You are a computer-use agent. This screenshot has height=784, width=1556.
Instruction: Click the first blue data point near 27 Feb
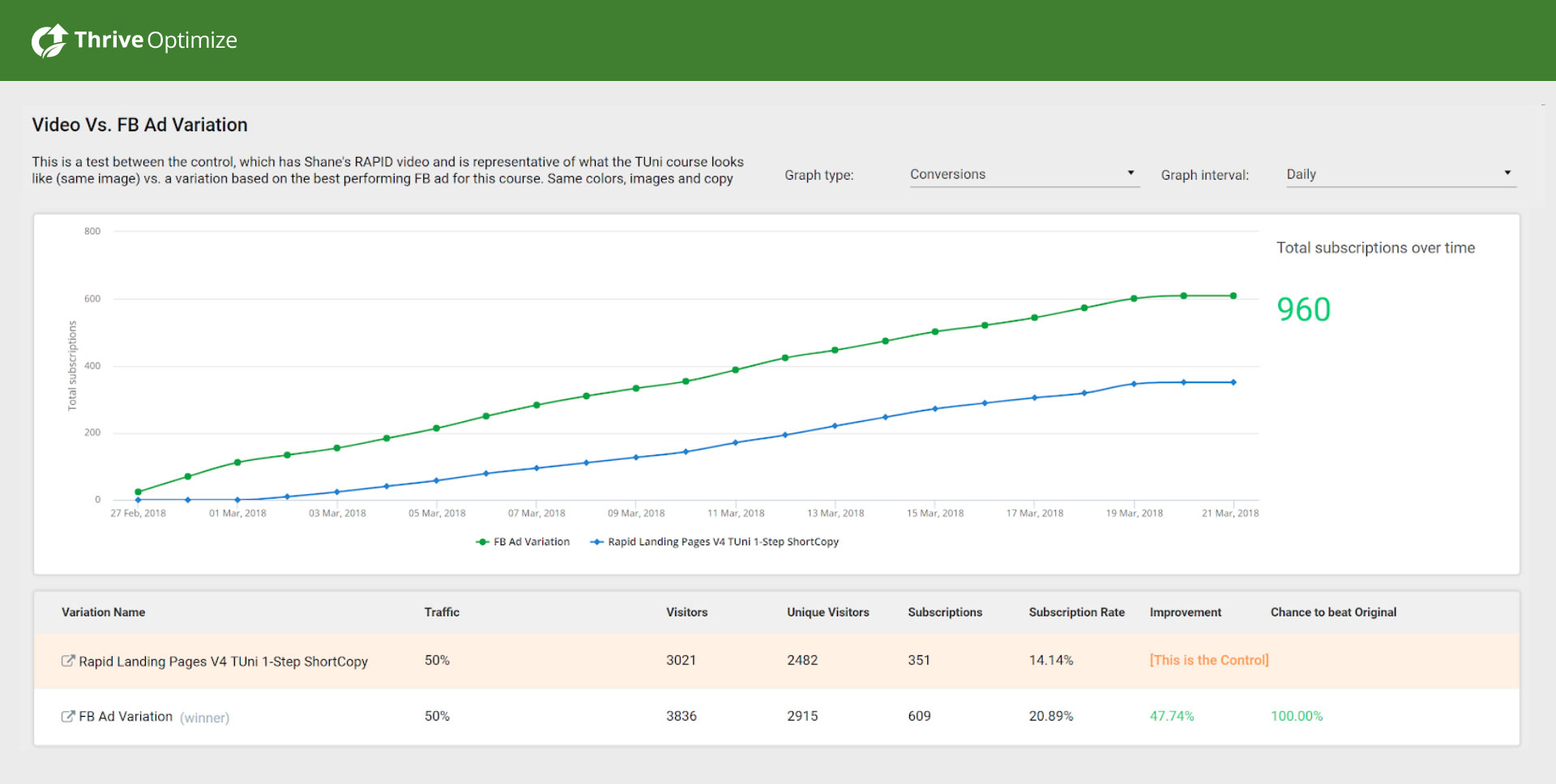click(138, 500)
